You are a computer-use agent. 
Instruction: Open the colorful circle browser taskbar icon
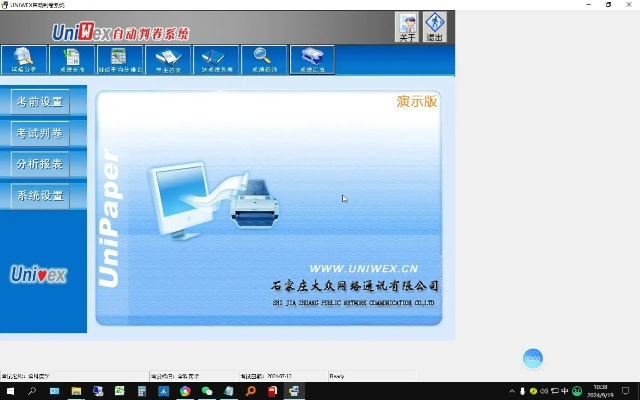click(185, 391)
